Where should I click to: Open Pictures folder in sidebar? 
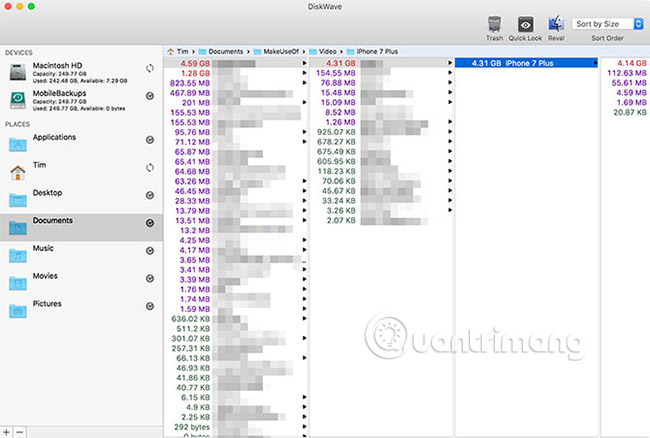point(80,310)
